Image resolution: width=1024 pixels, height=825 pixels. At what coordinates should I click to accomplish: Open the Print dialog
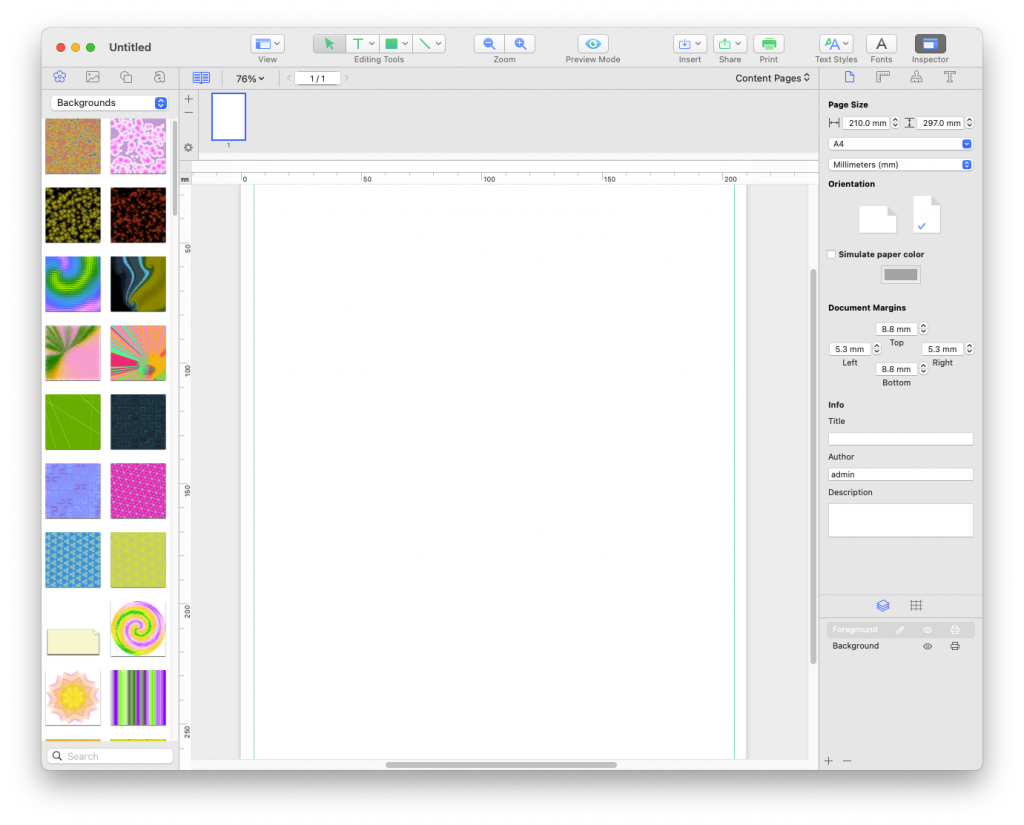click(x=769, y=44)
